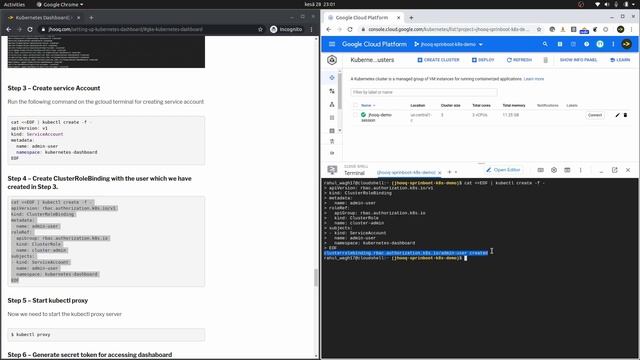Click the Step 3 ServiceAccount code block
This screenshot has height=360, width=640.
coord(106,140)
